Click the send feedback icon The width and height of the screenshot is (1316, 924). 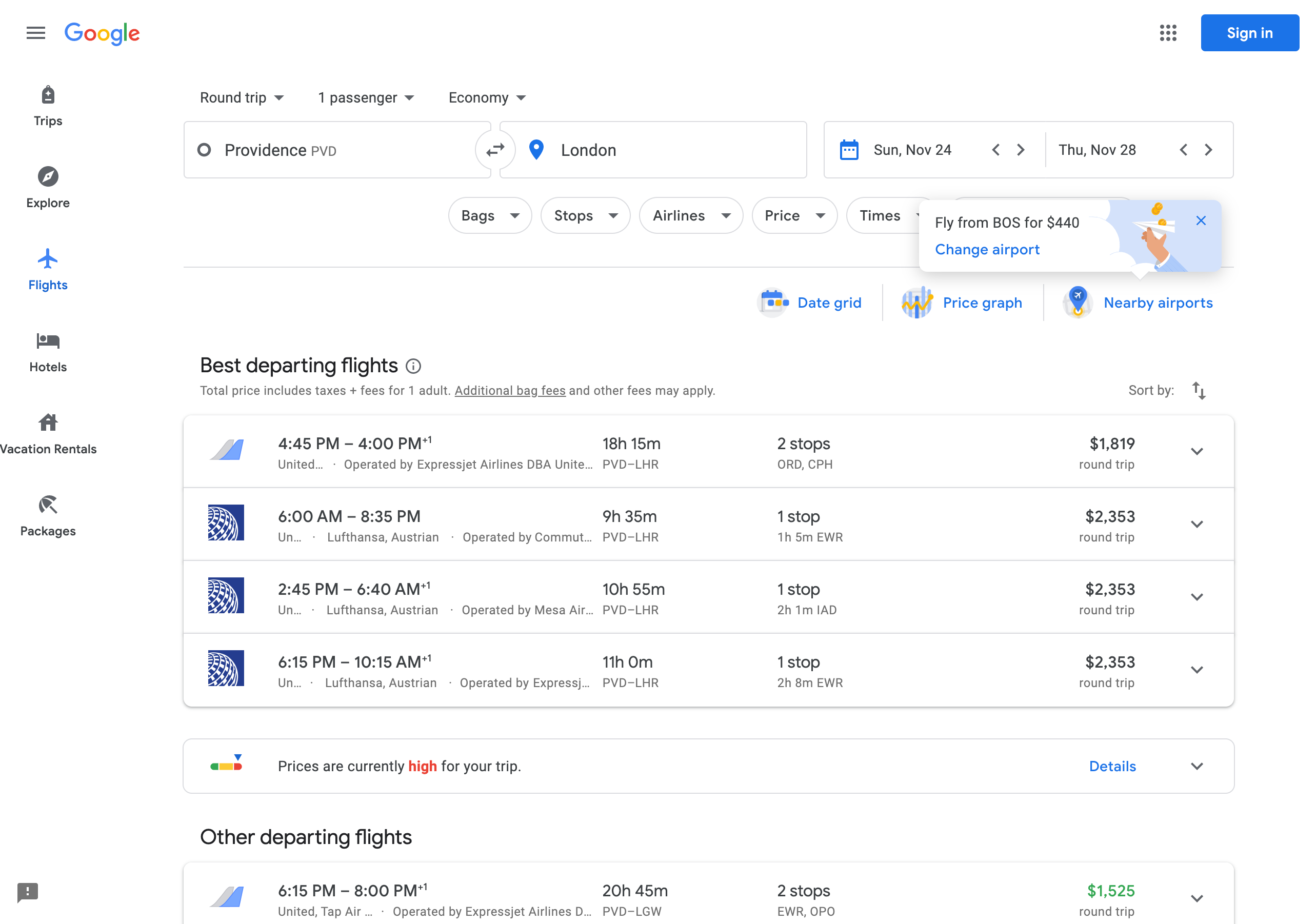[28, 891]
